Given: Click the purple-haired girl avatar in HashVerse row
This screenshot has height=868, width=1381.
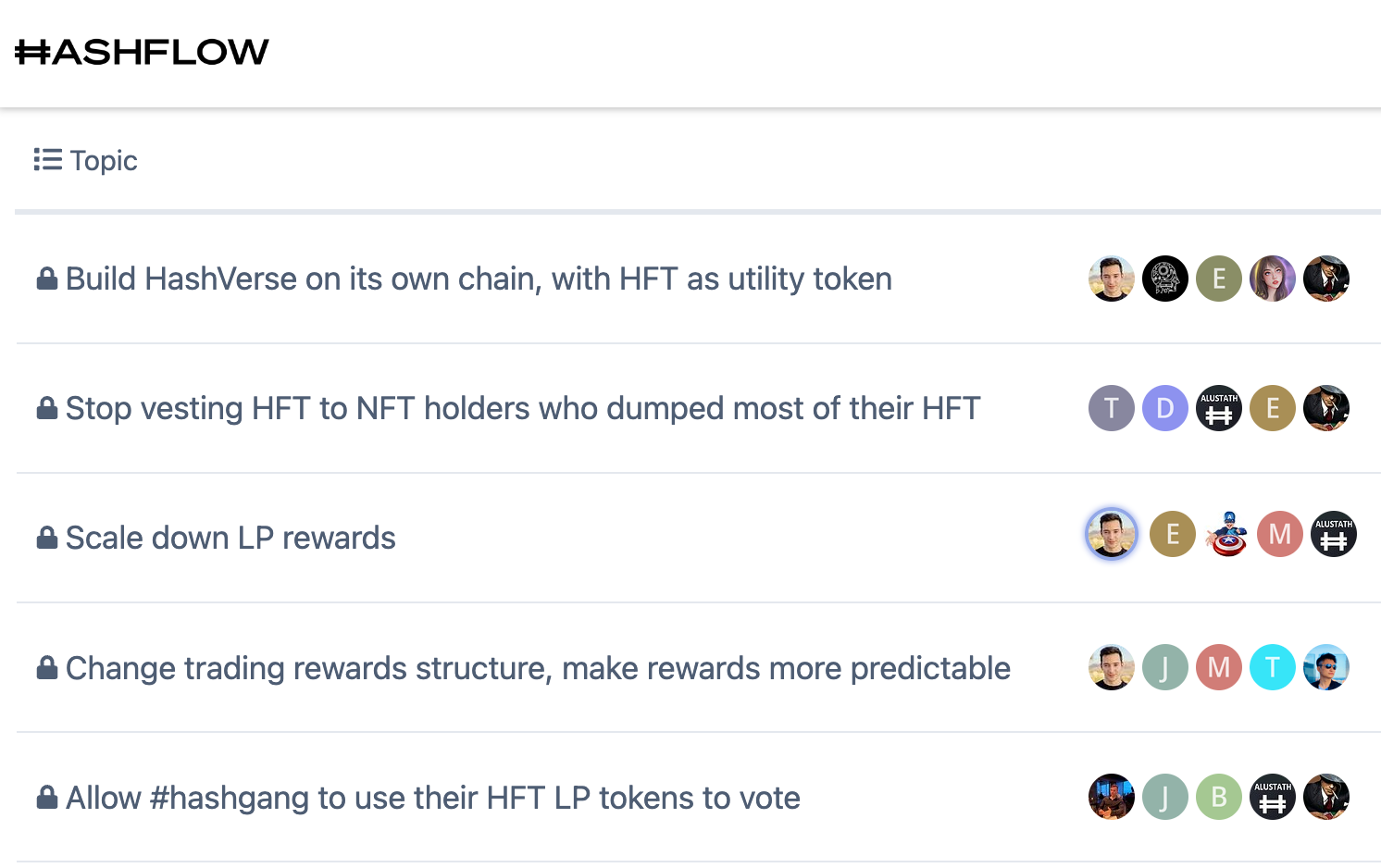Looking at the screenshot, I should pos(1273,279).
